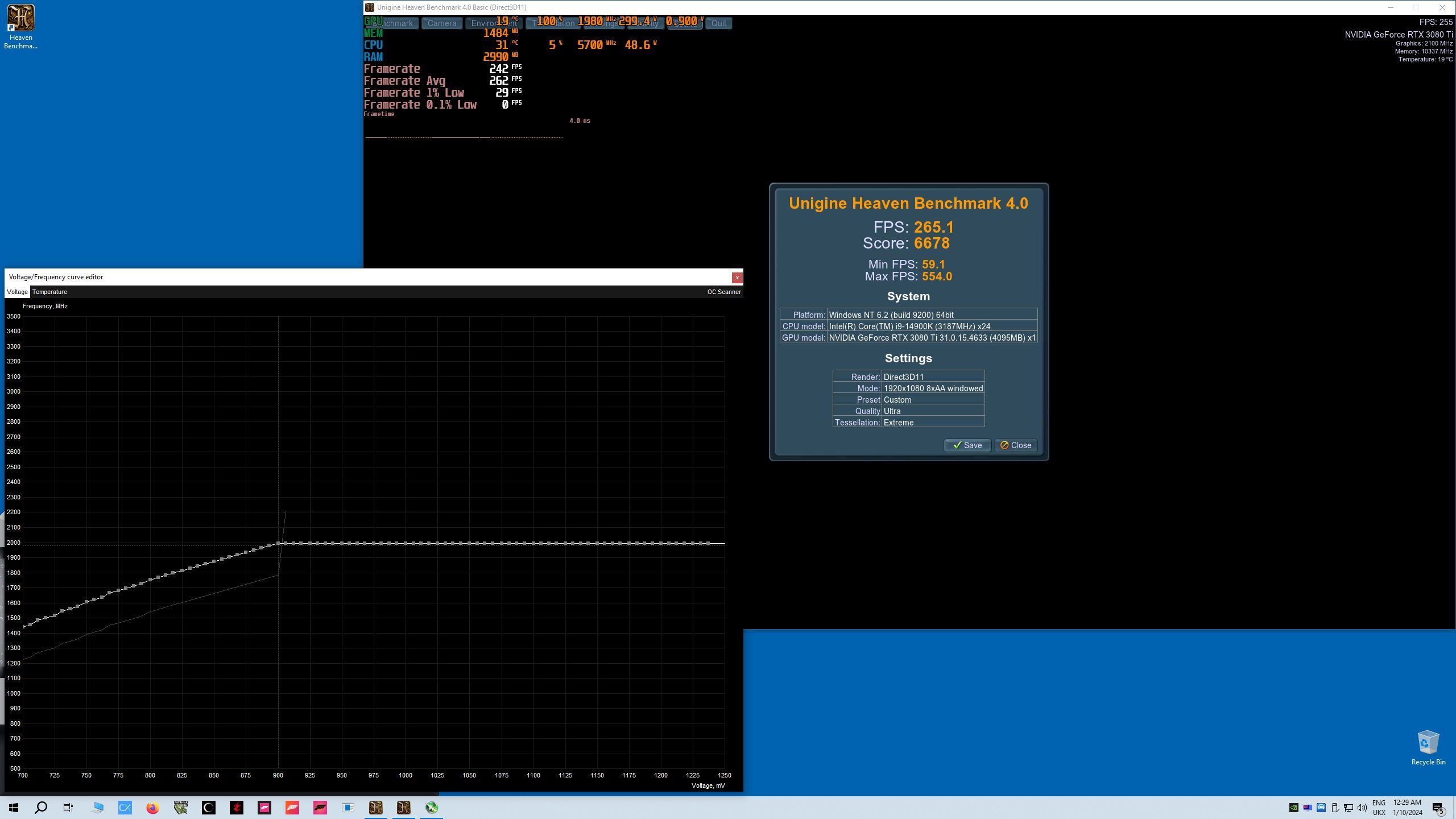Select the GPU model cell in the System table
Screen dimensions: 1456x819
coord(932,338)
